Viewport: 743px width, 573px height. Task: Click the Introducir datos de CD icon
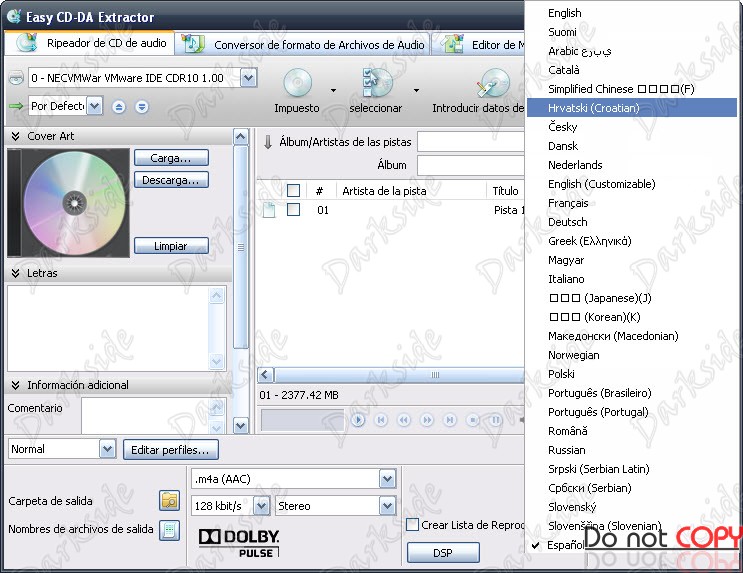[493, 83]
